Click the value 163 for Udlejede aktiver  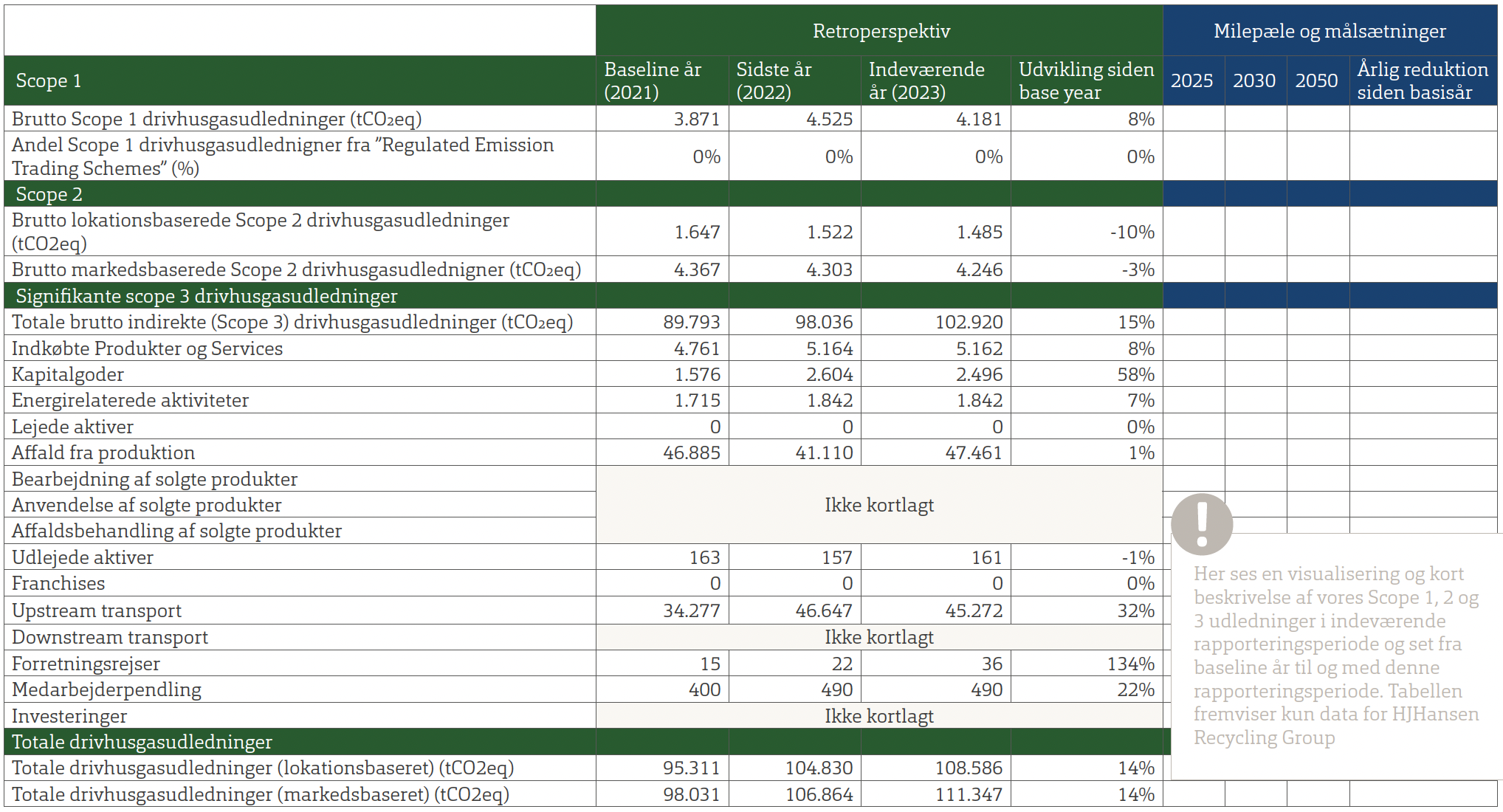(704, 557)
